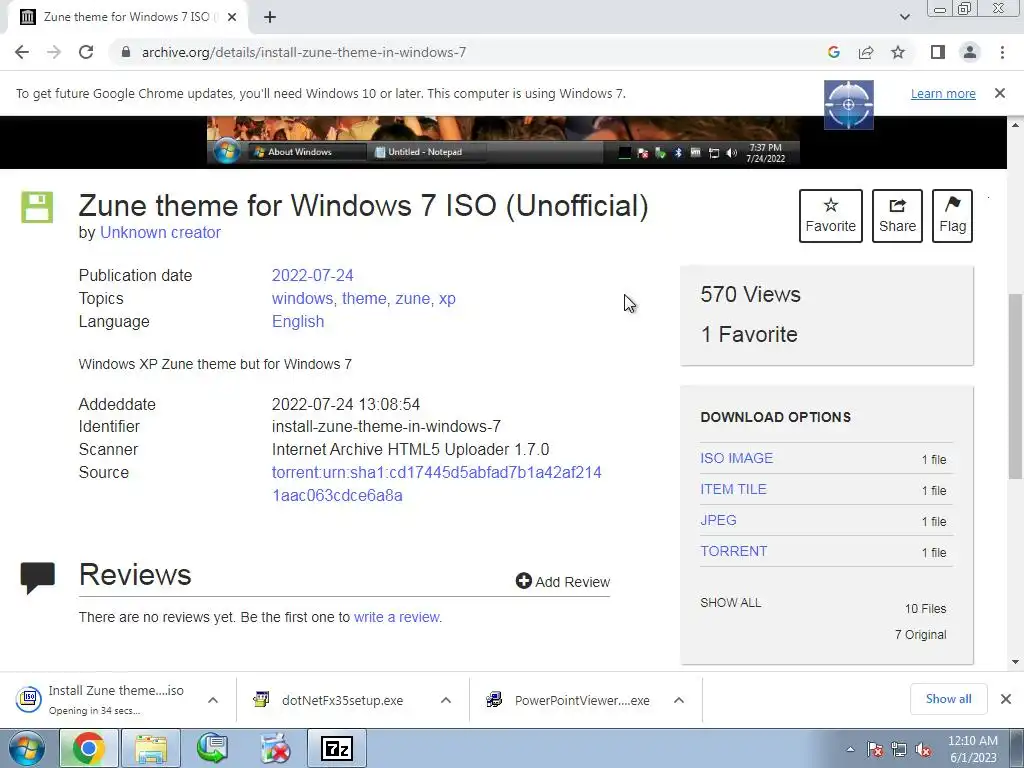
Task: Click publication date 2022-07-24
Action: point(312,276)
